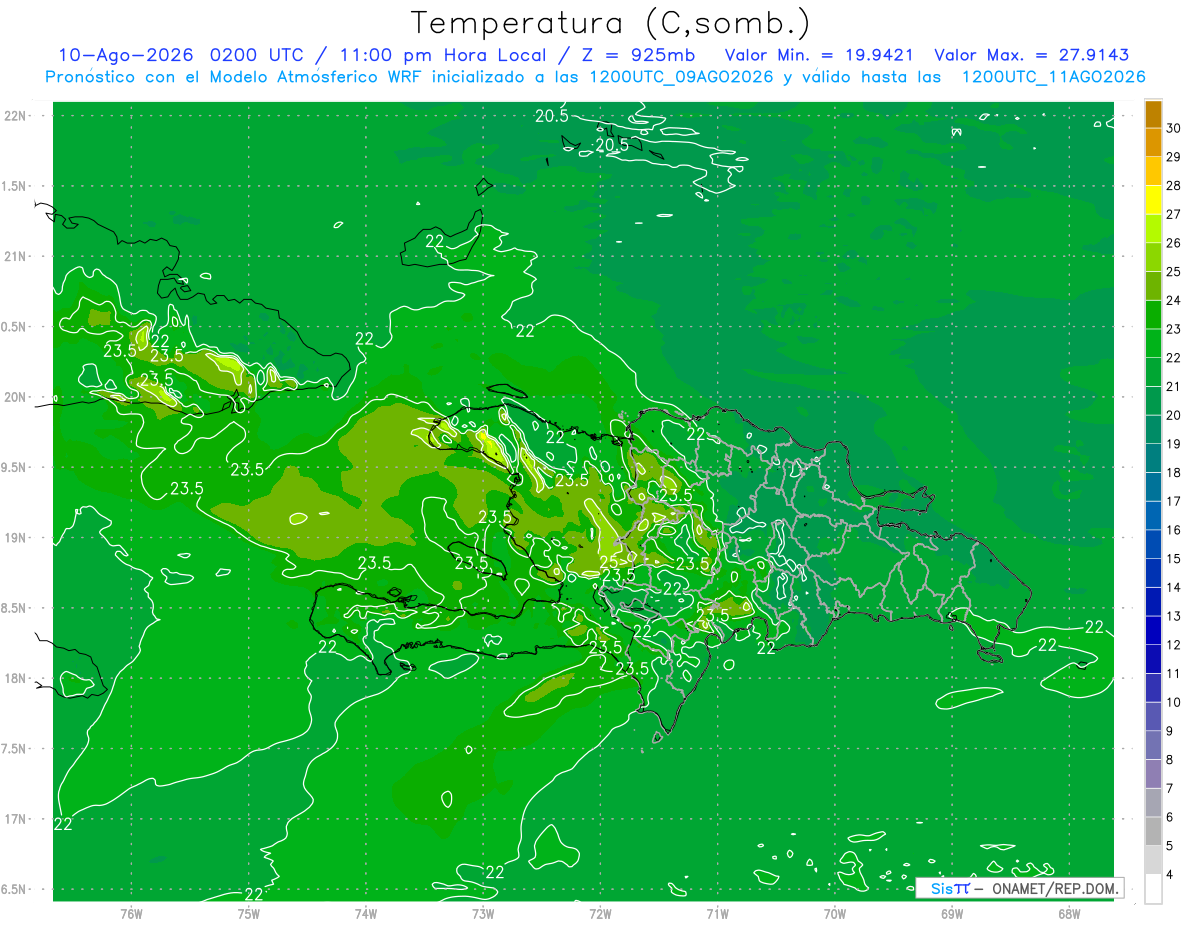Click the color legend value '30'
This screenshot has height=927, width=1200.
click(x=1174, y=128)
